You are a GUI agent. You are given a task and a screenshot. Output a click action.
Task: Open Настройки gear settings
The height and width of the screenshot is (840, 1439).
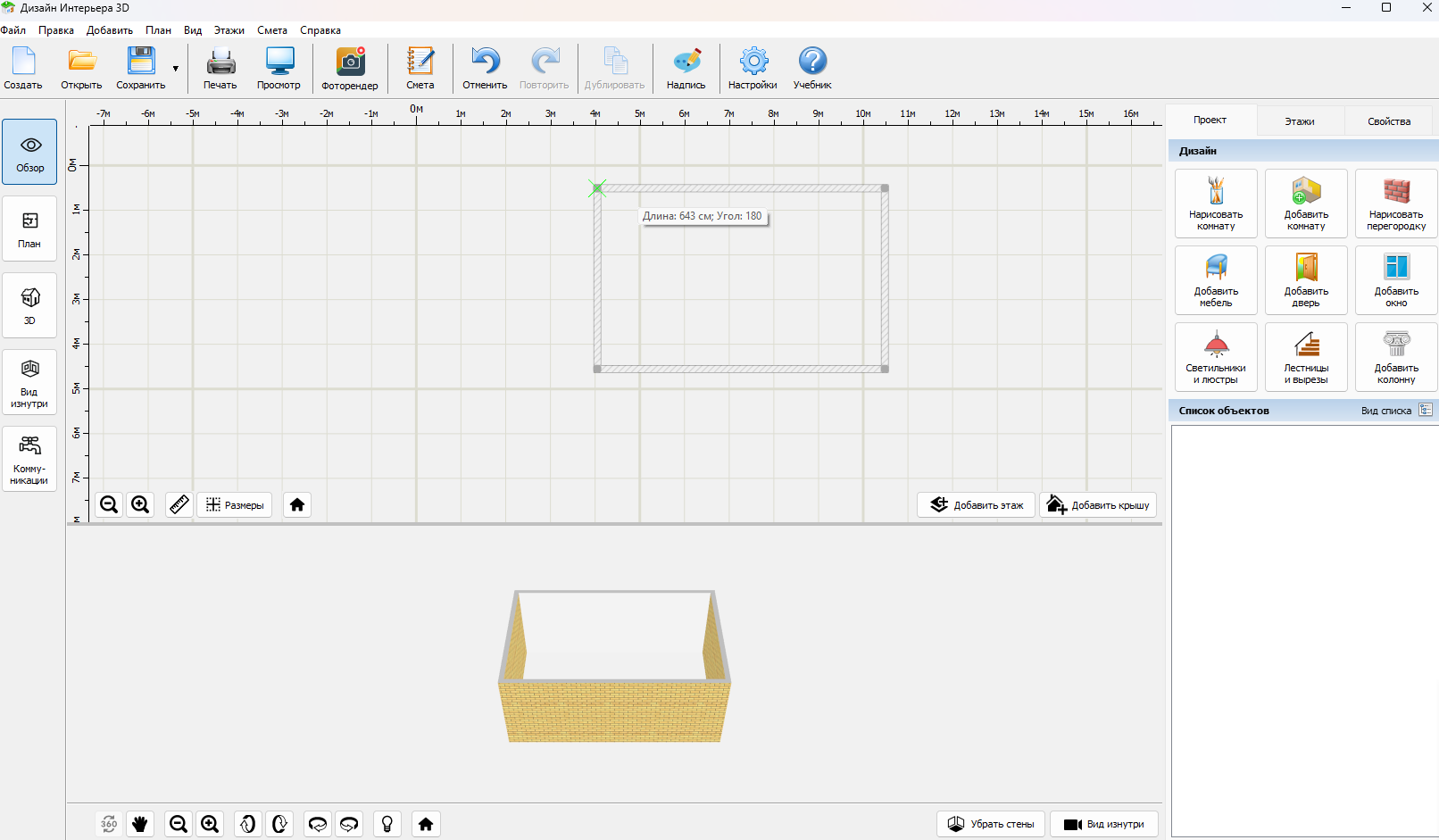click(753, 68)
